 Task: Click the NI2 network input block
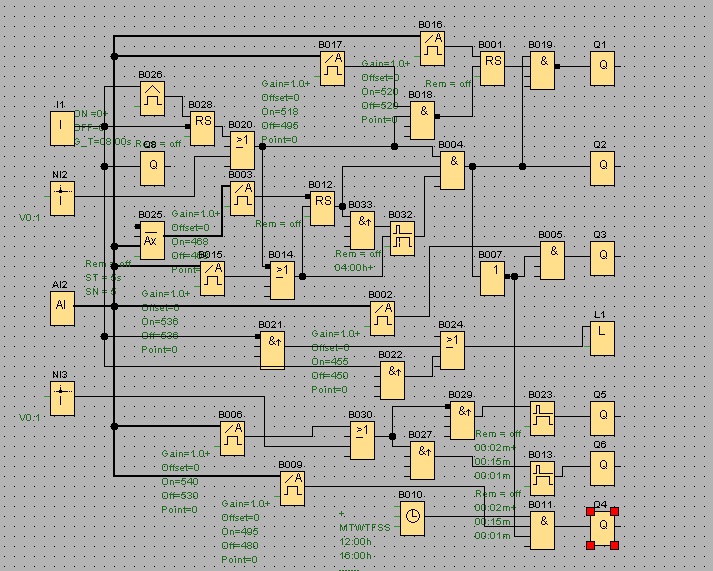click(62, 197)
